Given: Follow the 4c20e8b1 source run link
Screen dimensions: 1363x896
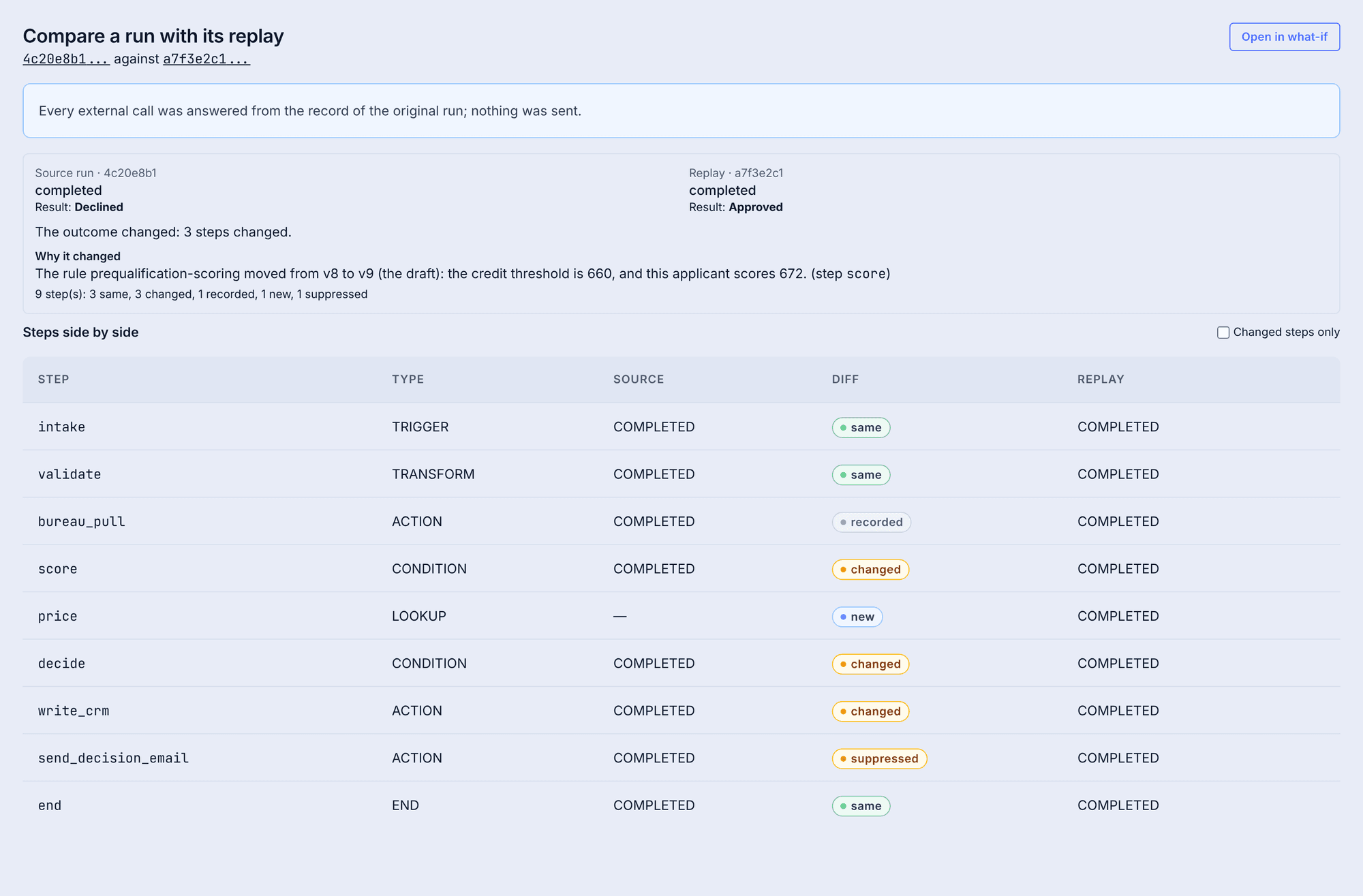Looking at the screenshot, I should 66,59.
